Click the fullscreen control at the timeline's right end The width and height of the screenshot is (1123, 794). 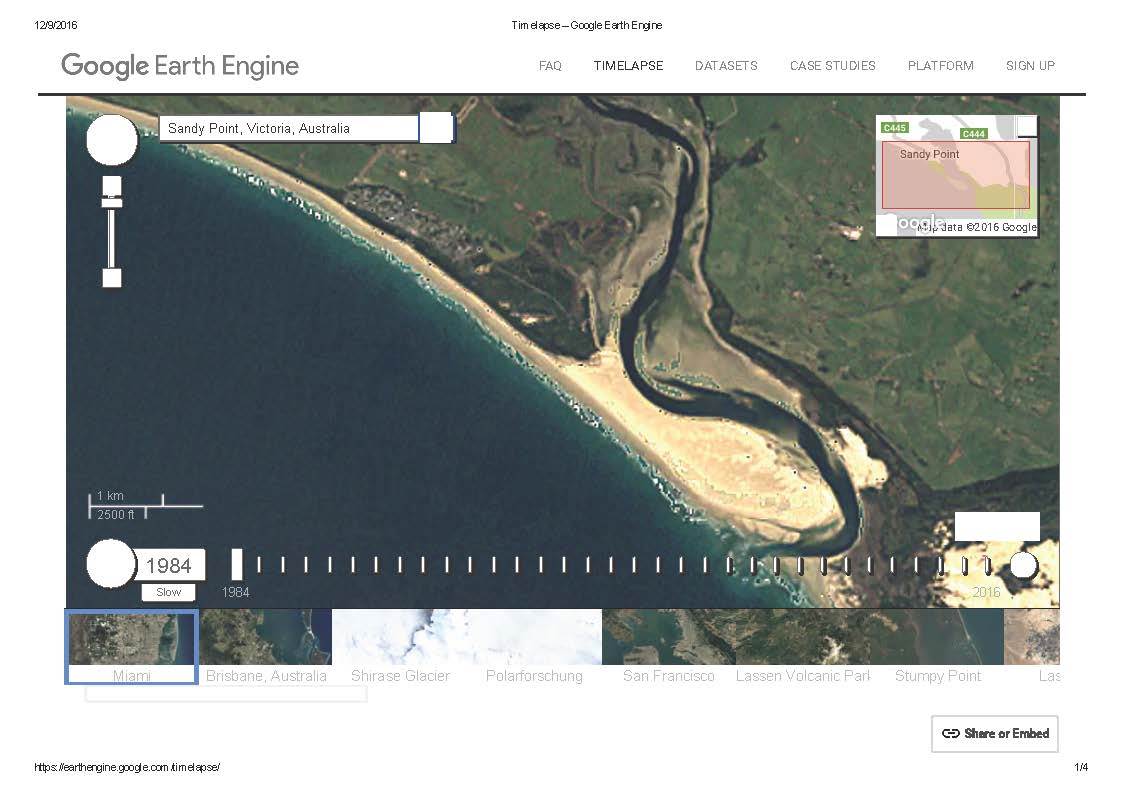[x=1023, y=565]
